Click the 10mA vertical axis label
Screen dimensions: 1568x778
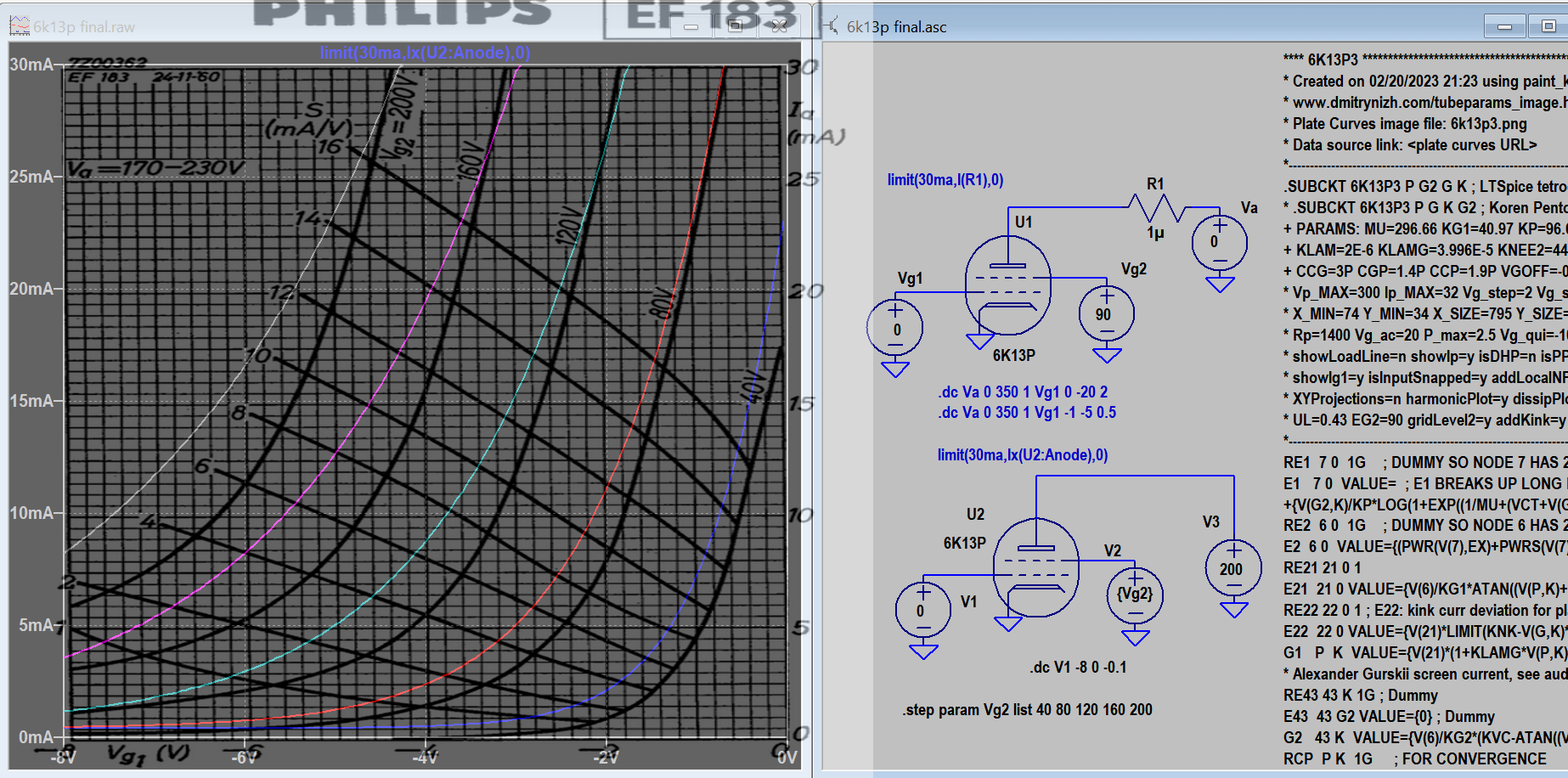(31, 513)
